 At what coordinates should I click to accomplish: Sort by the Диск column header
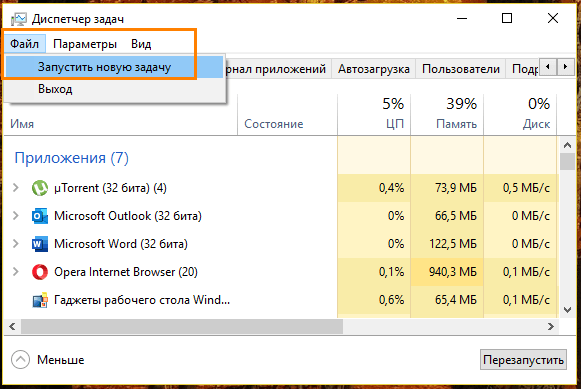tap(520, 115)
